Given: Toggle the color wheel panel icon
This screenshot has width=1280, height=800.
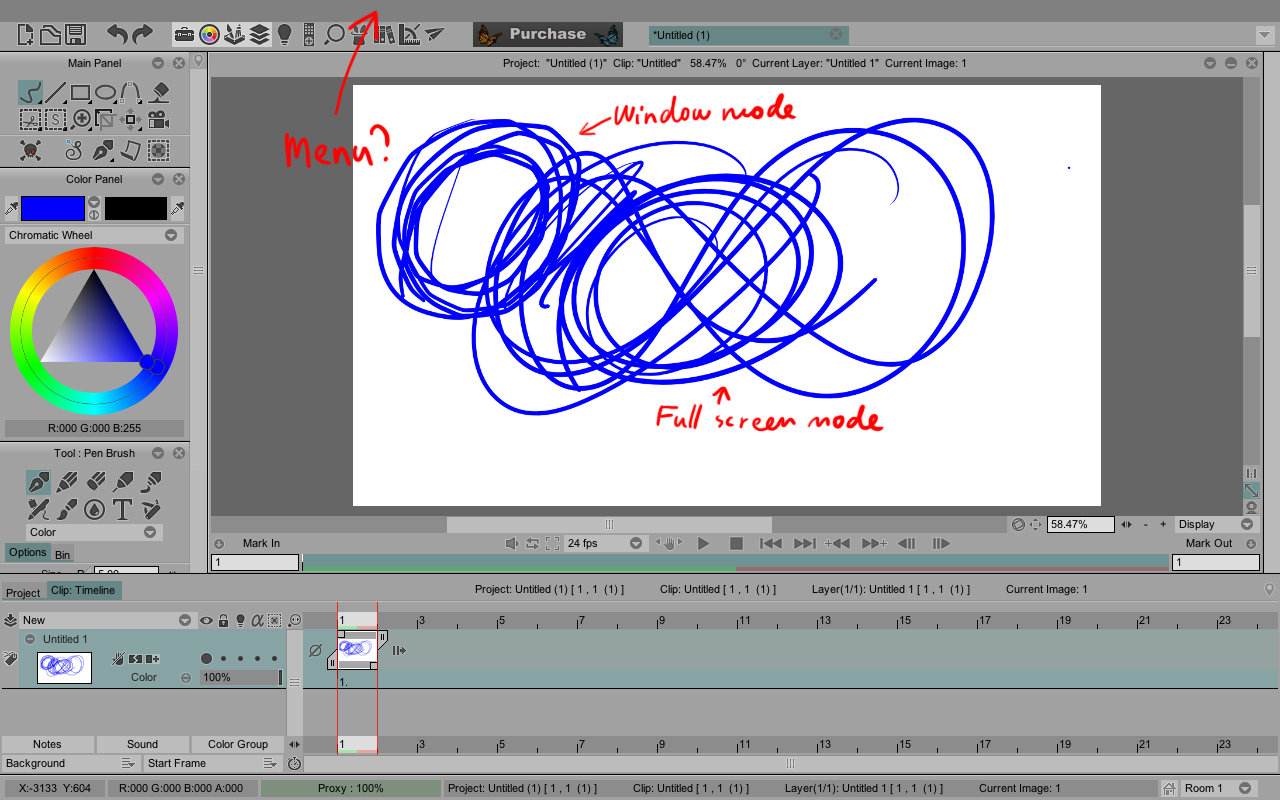Looking at the screenshot, I should [209, 35].
